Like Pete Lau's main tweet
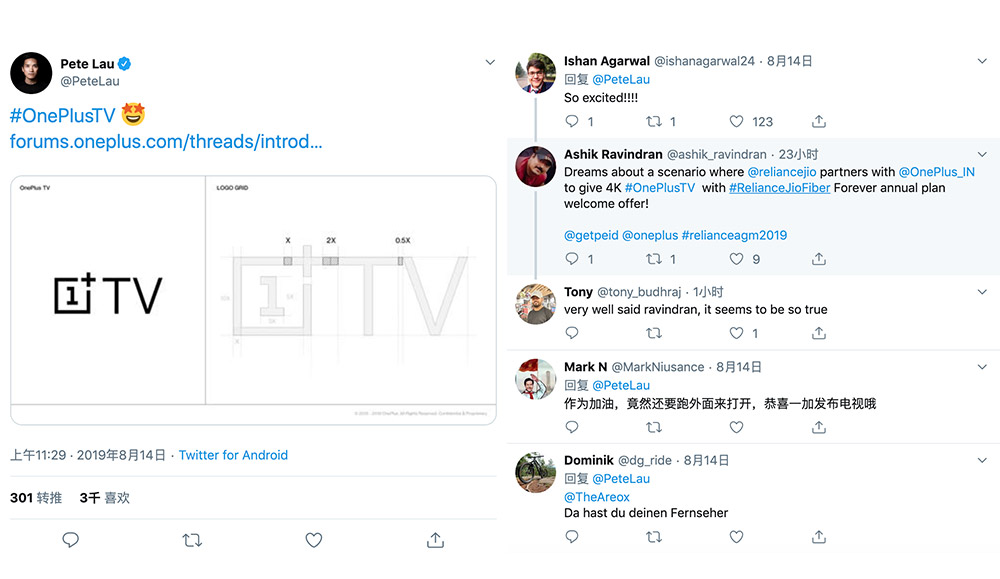1000x579 pixels. (x=314, y=540)
